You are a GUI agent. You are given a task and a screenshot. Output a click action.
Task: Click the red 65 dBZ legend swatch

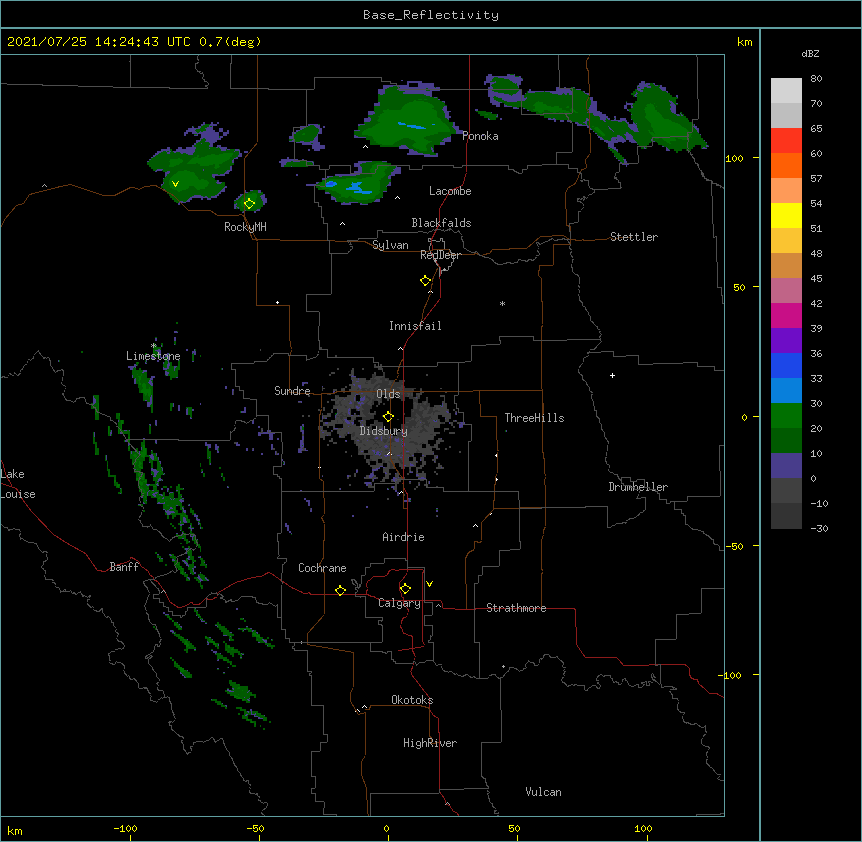pos(786,140)
